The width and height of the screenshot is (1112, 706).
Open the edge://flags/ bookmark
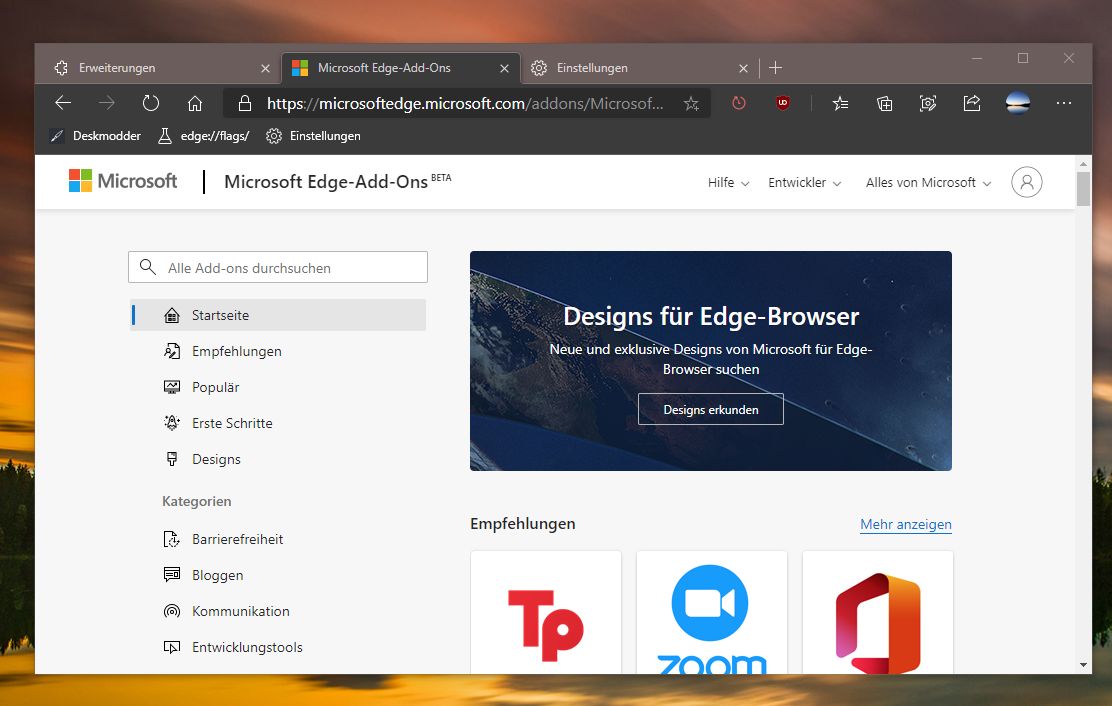(x=204, y=136)
